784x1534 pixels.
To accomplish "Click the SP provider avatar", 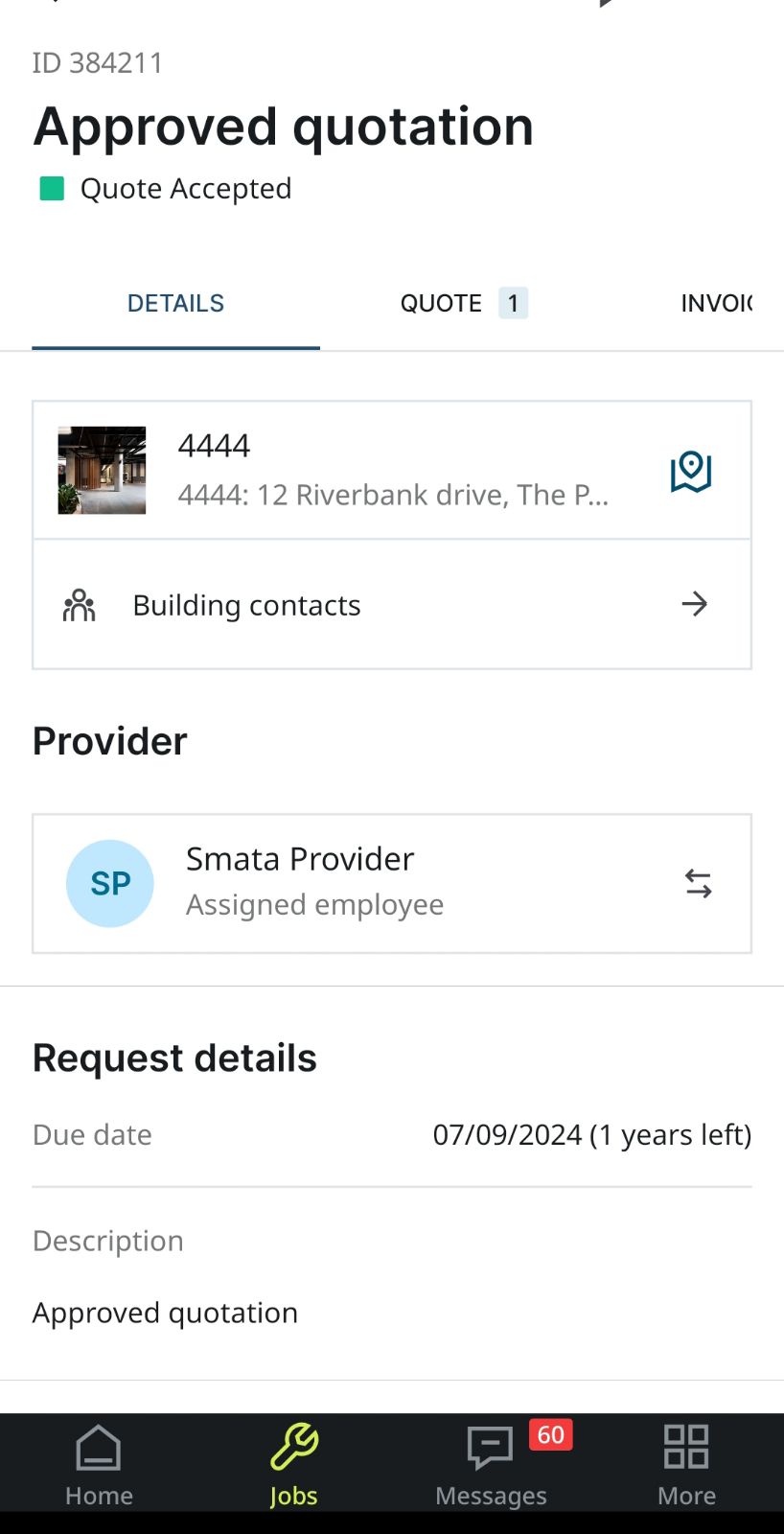I will 110,883.
